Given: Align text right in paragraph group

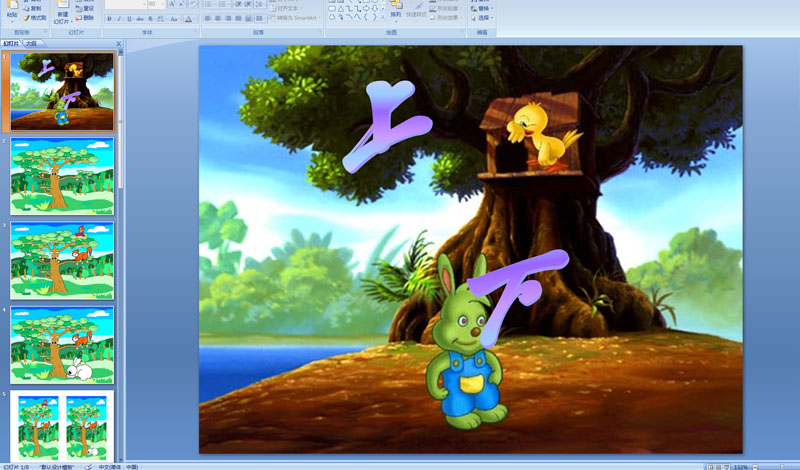Looking at the screenshot, I should (228, 18).
